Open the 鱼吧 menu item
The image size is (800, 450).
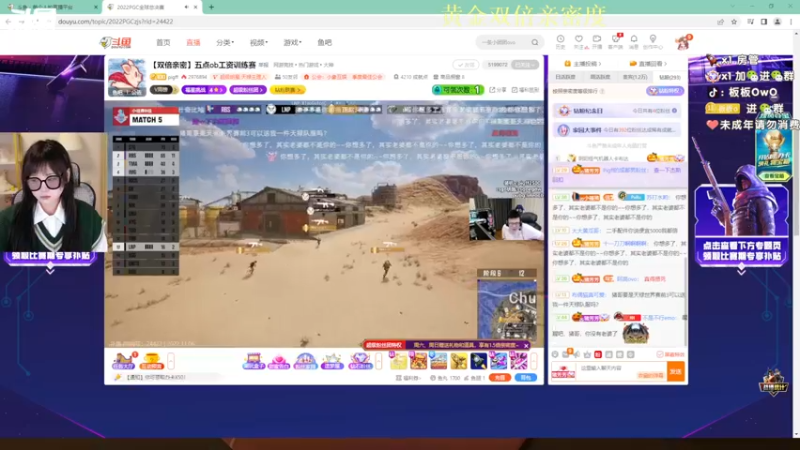point(324,43)
